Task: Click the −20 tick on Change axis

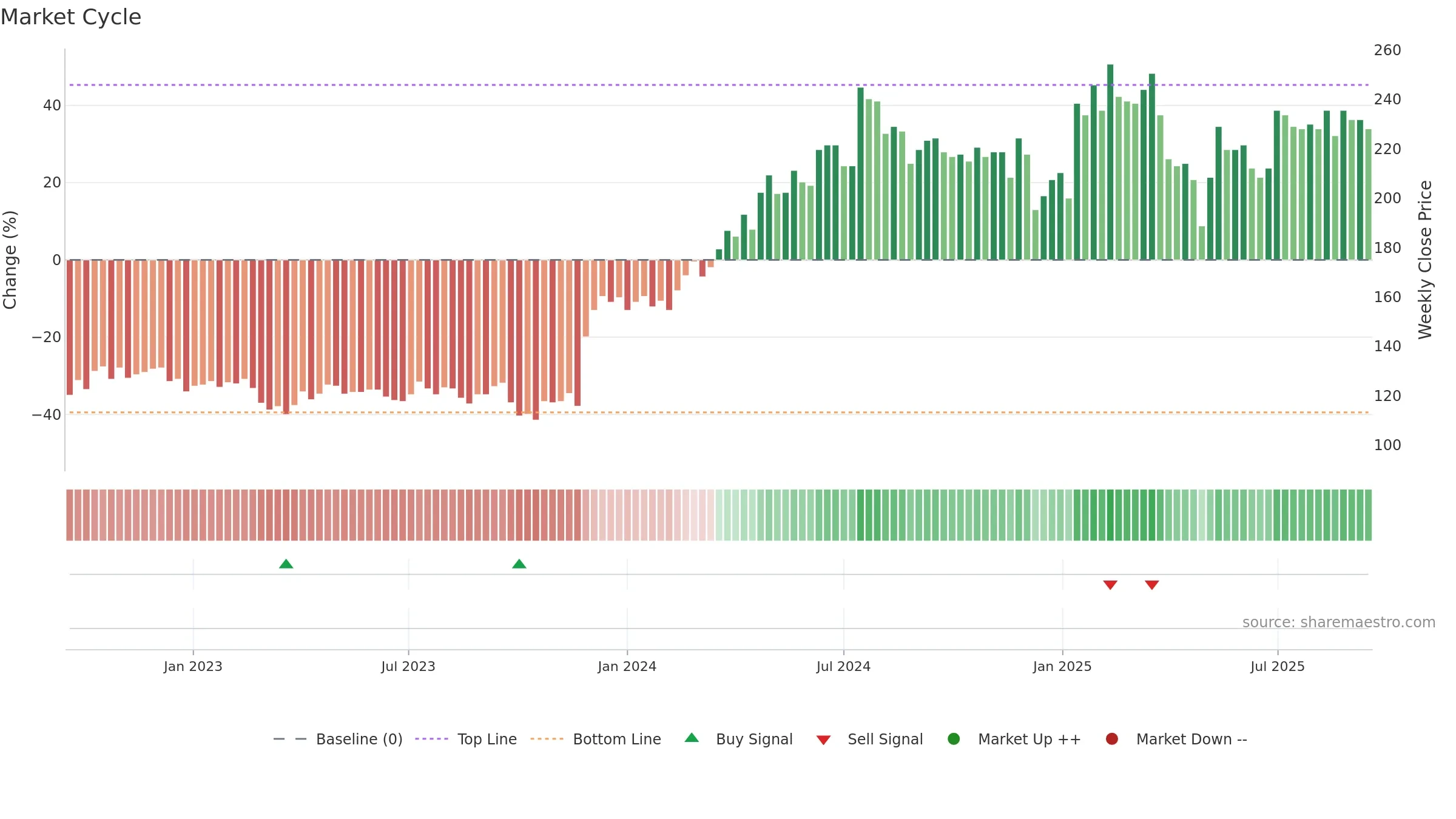Action: (47, 337)
